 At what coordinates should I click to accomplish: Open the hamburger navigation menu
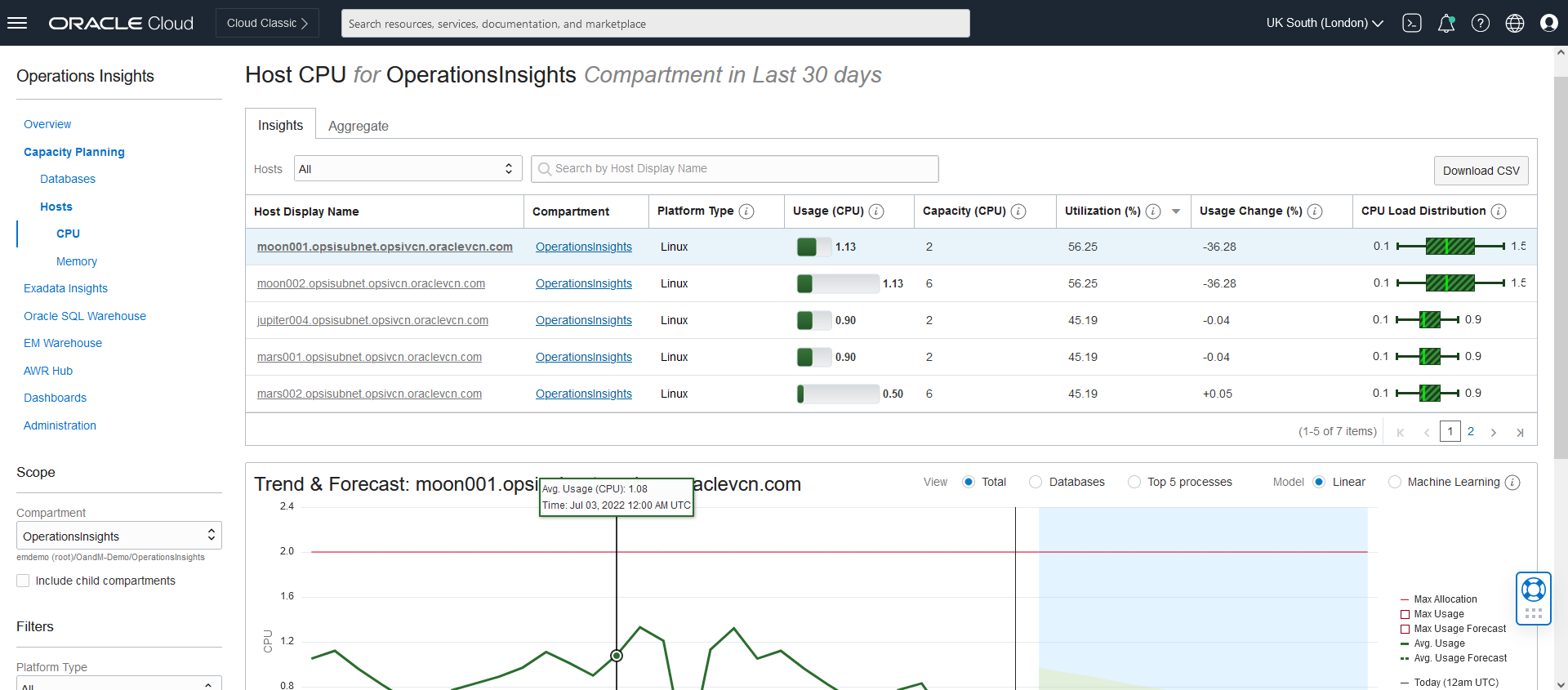pyautogui.click(x=17, y=23)
